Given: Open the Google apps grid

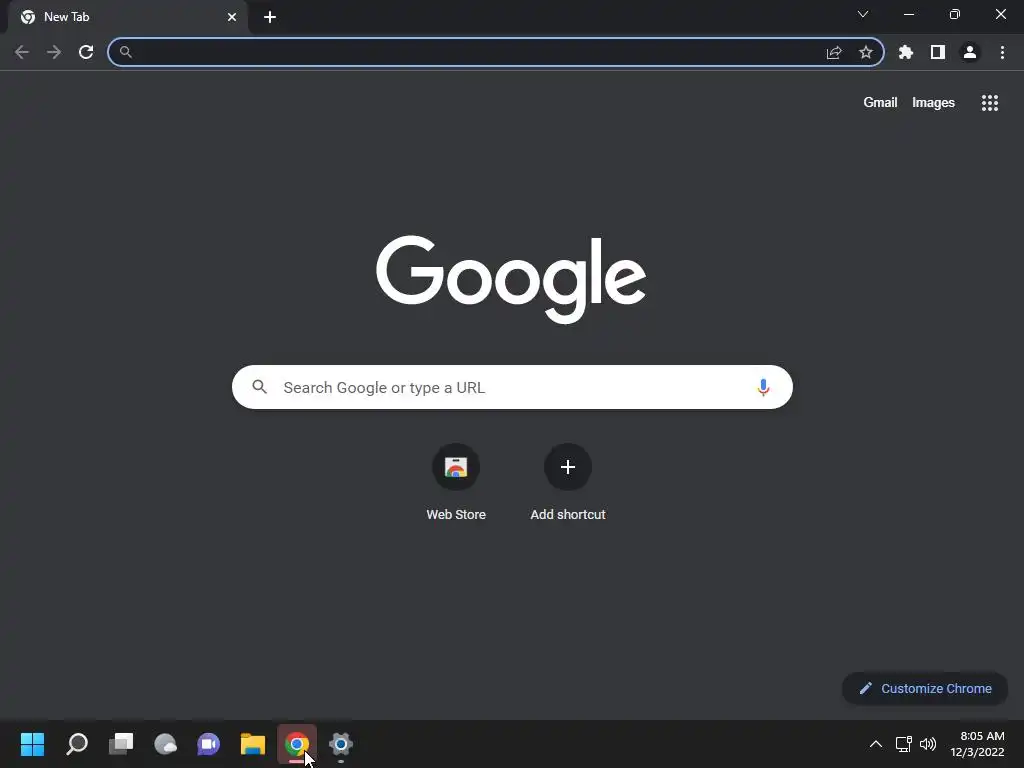Looking at the screenshot, I should pyautogui.click(x=990, y=103).
